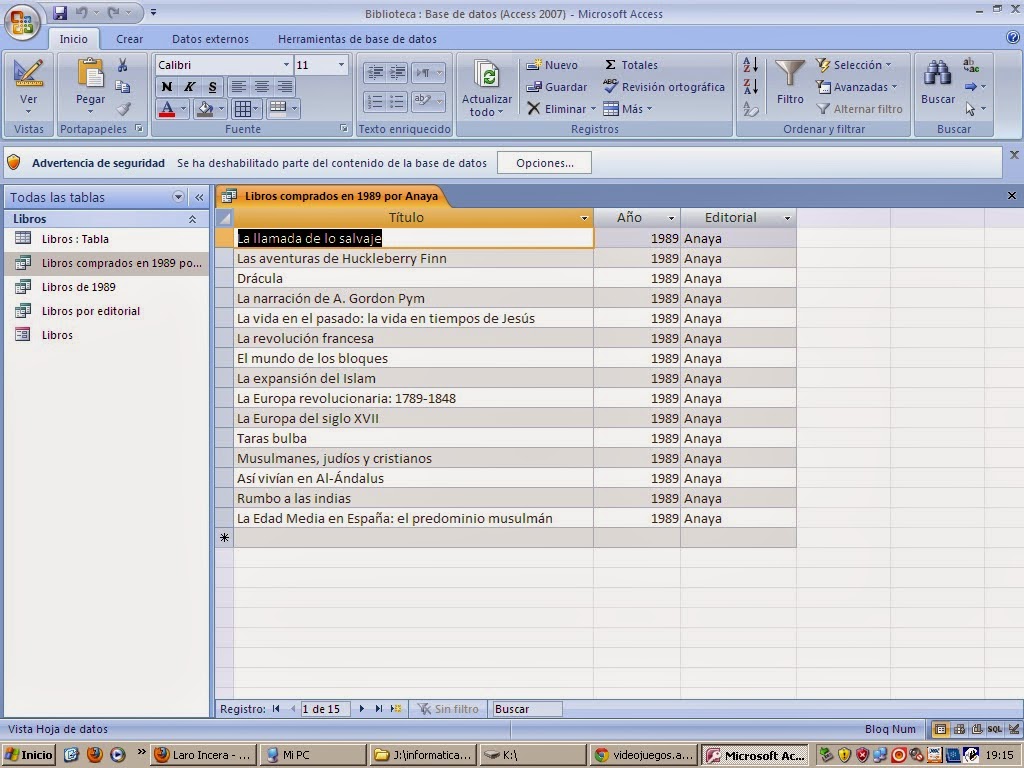Undo via quick access toolbar arrow
Viewport: 1024px width, 768px height.
click(82, 12)
